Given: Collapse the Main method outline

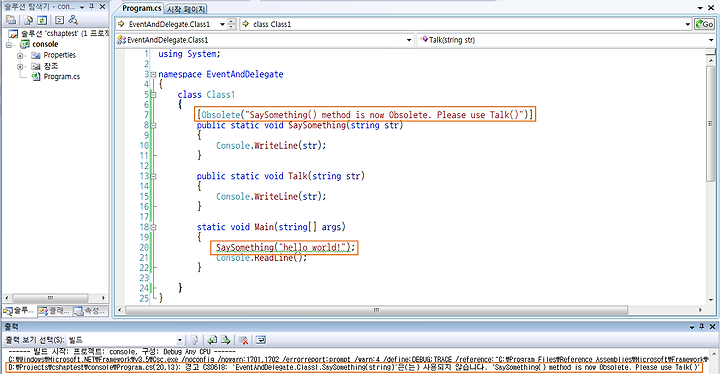Looking at the screenshot, I should (x=153, y=227).
